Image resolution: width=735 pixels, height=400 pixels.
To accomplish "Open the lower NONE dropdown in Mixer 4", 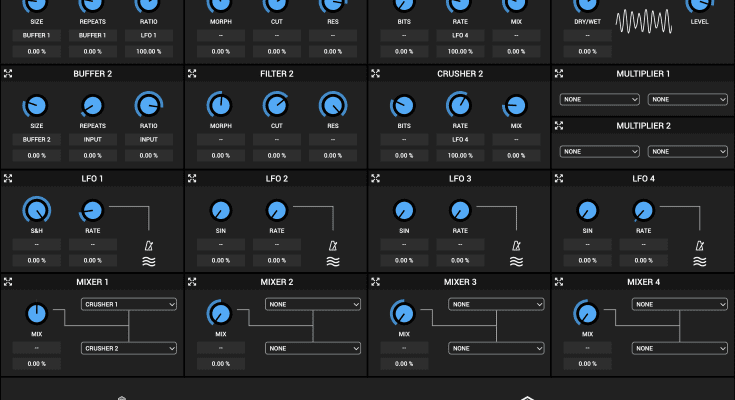I will pos(680,348).
